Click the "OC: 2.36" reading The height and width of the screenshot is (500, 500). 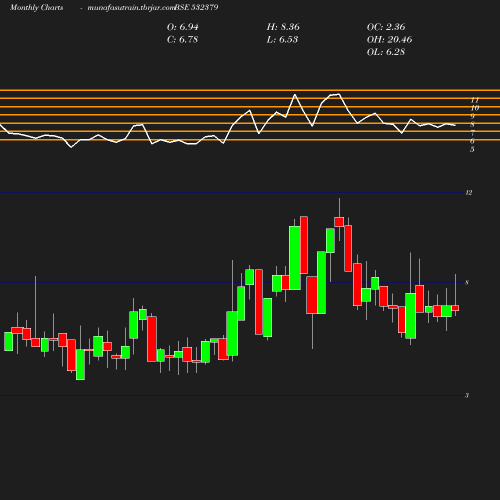click(x=386, y=27)
